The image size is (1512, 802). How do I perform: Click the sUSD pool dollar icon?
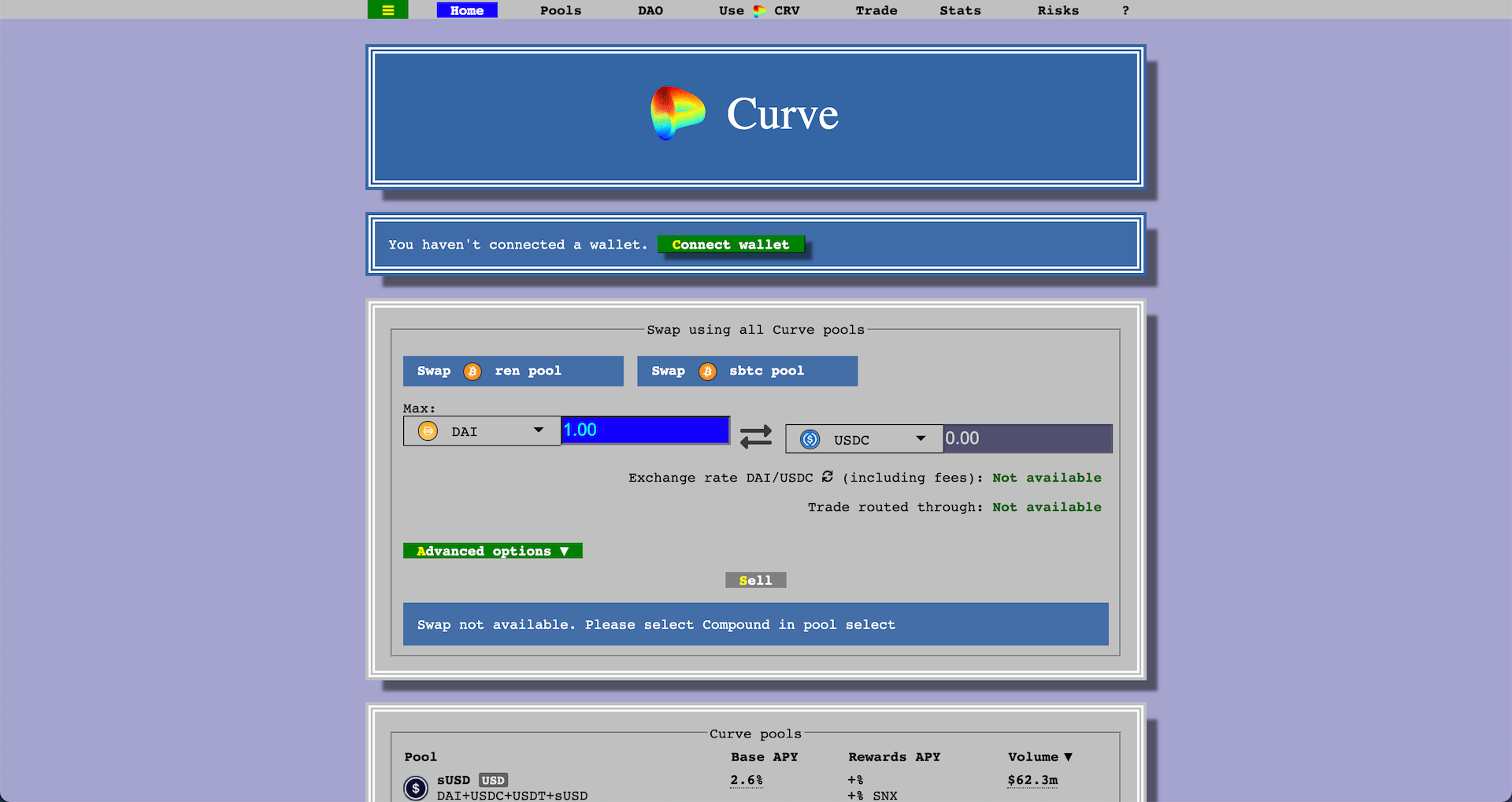point(415,788)
